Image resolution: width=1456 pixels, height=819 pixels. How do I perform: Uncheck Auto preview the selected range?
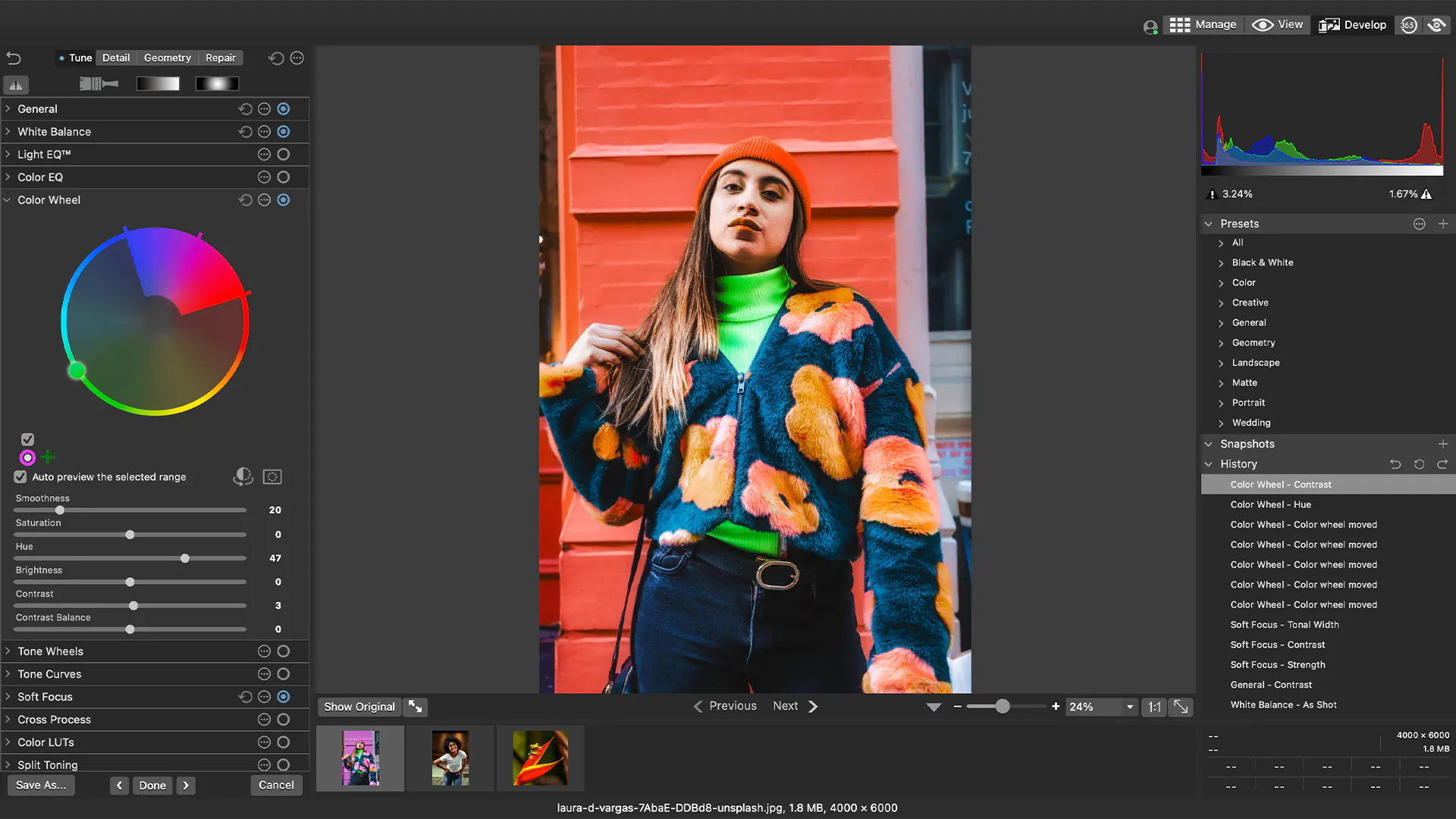coord(20,476)
